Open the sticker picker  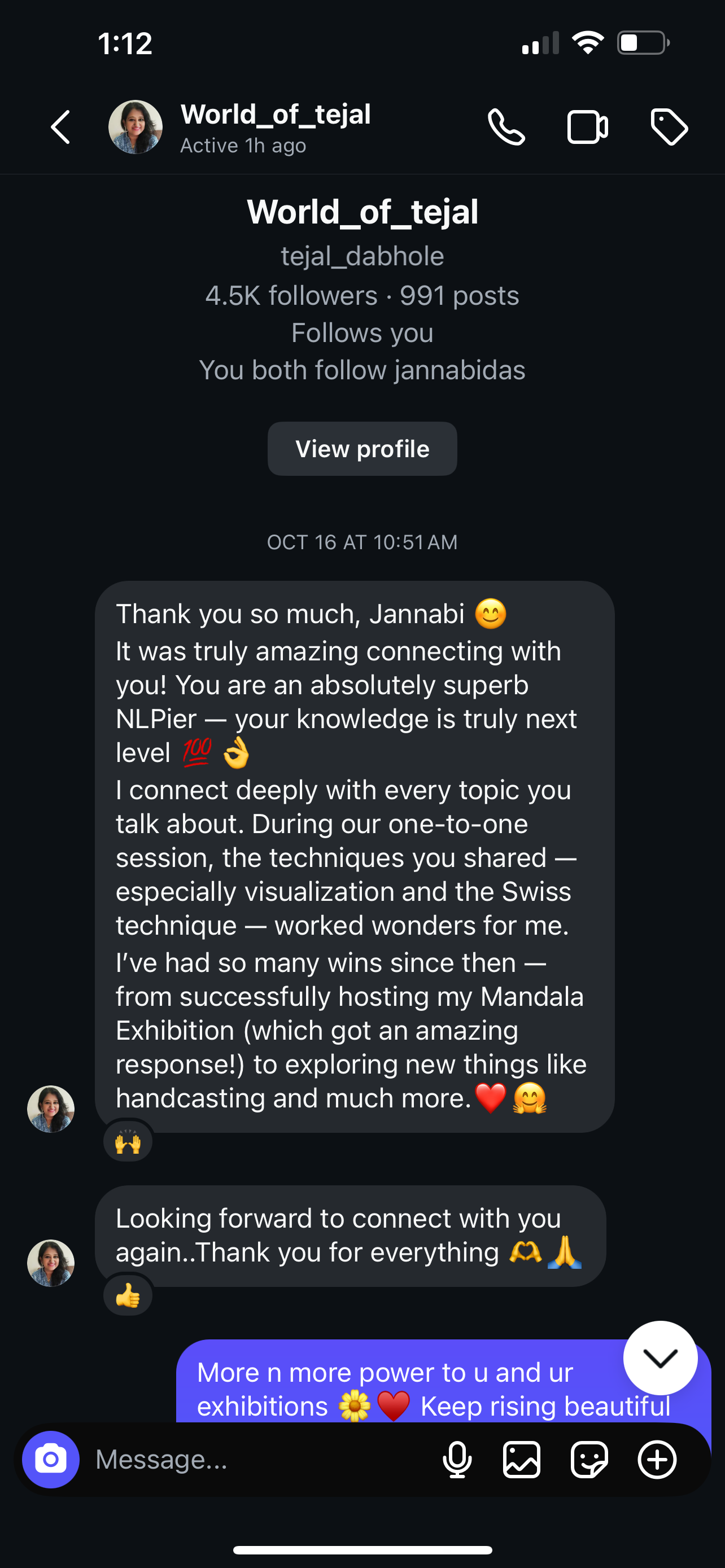click(589, 1459)
